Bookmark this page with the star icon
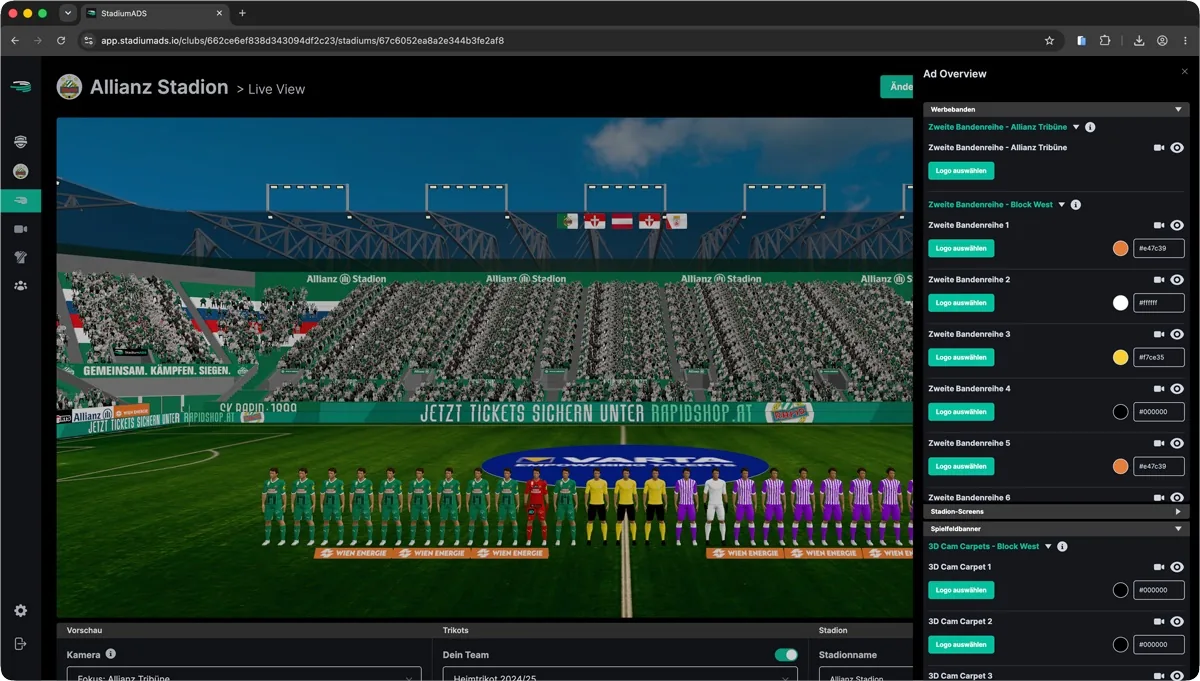The height and width of the screenshot is (681, 1200). (1049, 41)
